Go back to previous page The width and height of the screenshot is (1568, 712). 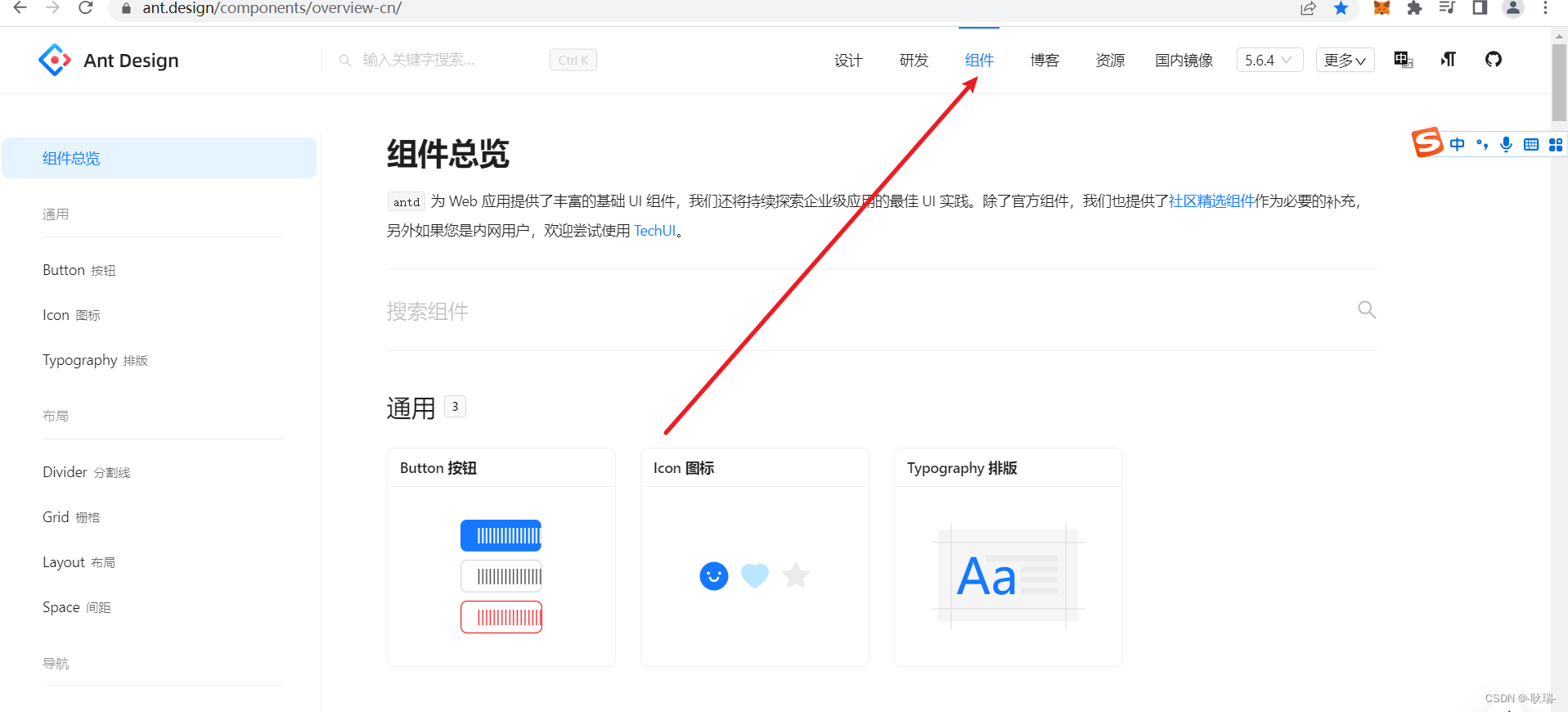tap(20, 8)
